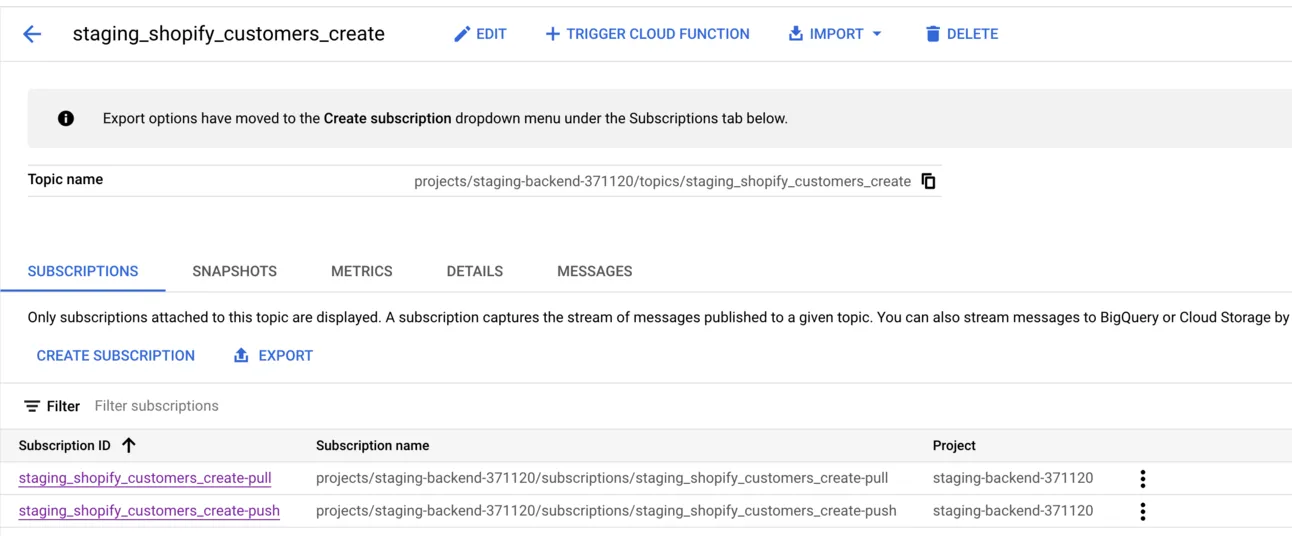Screen dimensions: 1292x536
Task: Sort by Subscription ID arrow
Action: [129, 445]
